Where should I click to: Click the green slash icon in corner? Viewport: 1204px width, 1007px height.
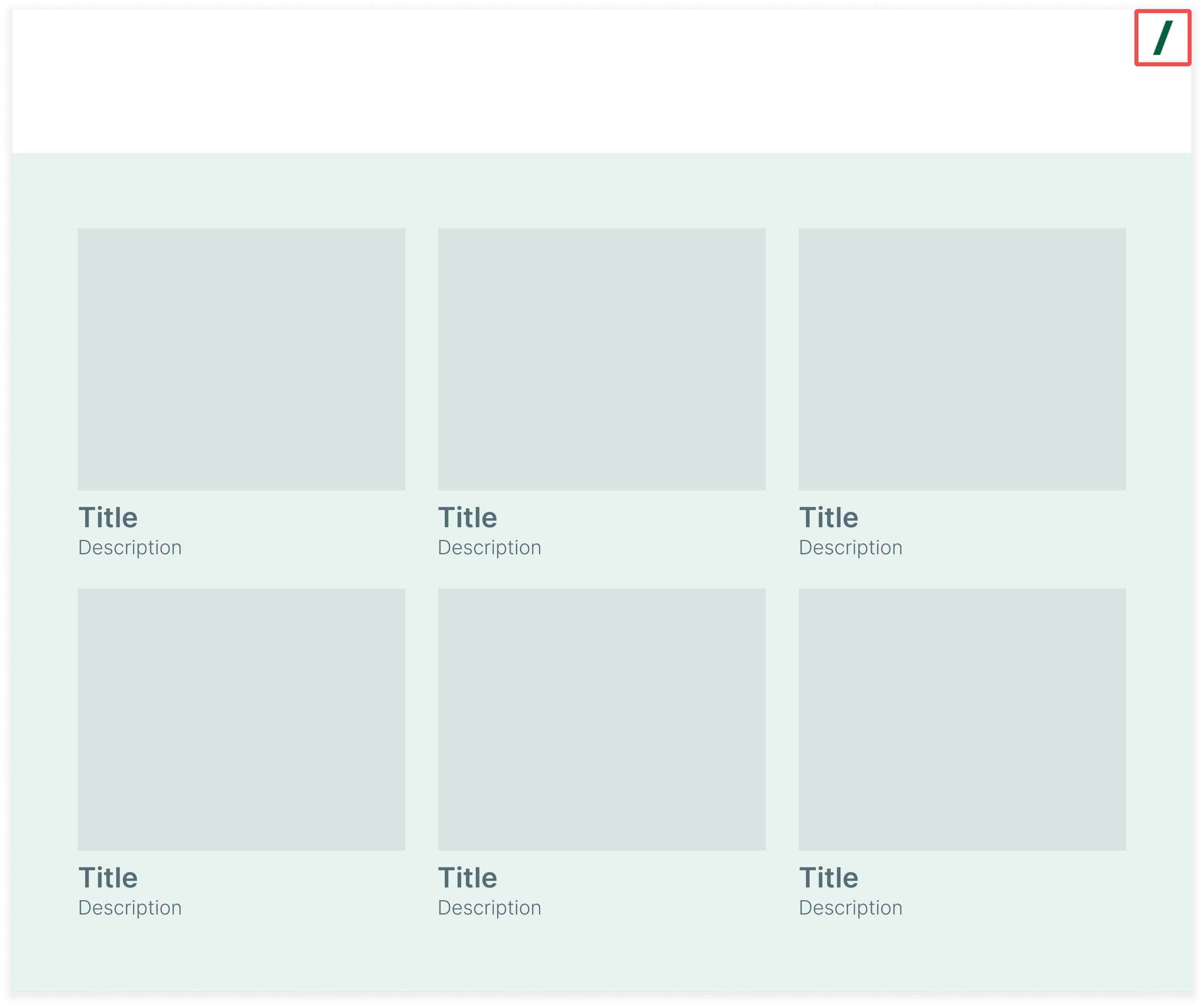click(x=1163, y=38)
